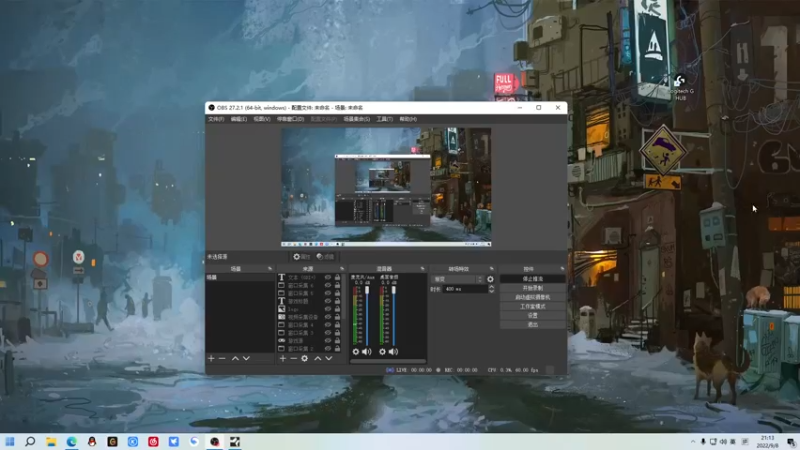Image resolution: width=800 pixels, height=450 pixels.
Task: Toggle visibility of 视频采集设备 source
Action: tap(328, 317)
